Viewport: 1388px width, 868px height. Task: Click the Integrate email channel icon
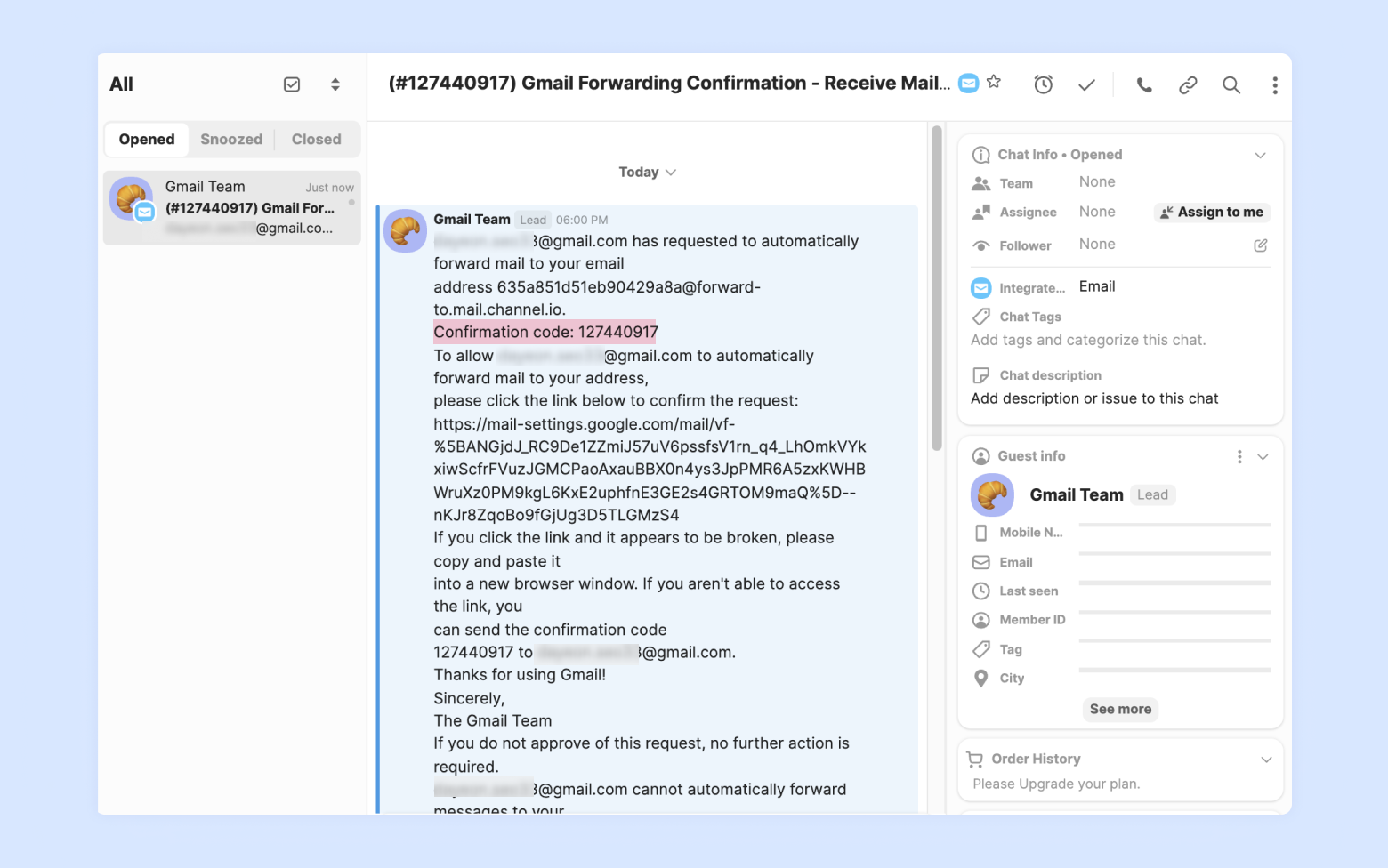pyautogui.click(x=981, y=287)
